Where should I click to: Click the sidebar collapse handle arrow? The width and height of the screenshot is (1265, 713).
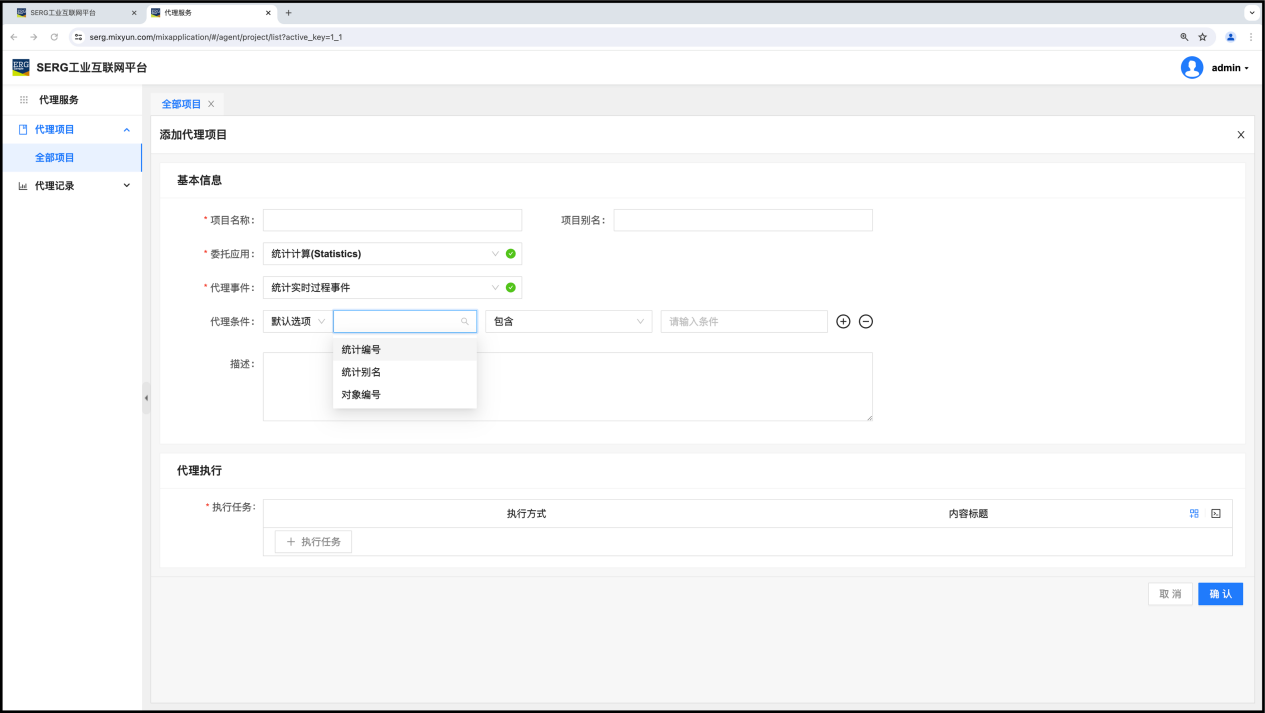[146, 398]
